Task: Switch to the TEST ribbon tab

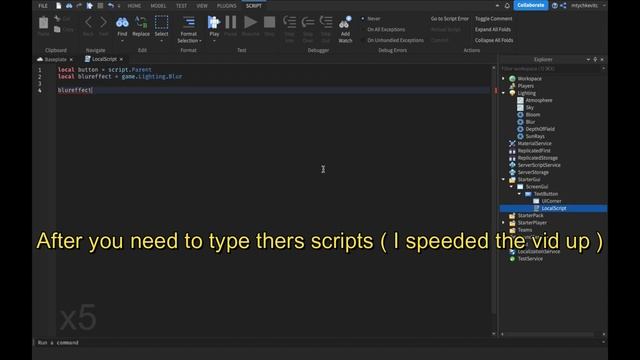Action: (181, 6)
